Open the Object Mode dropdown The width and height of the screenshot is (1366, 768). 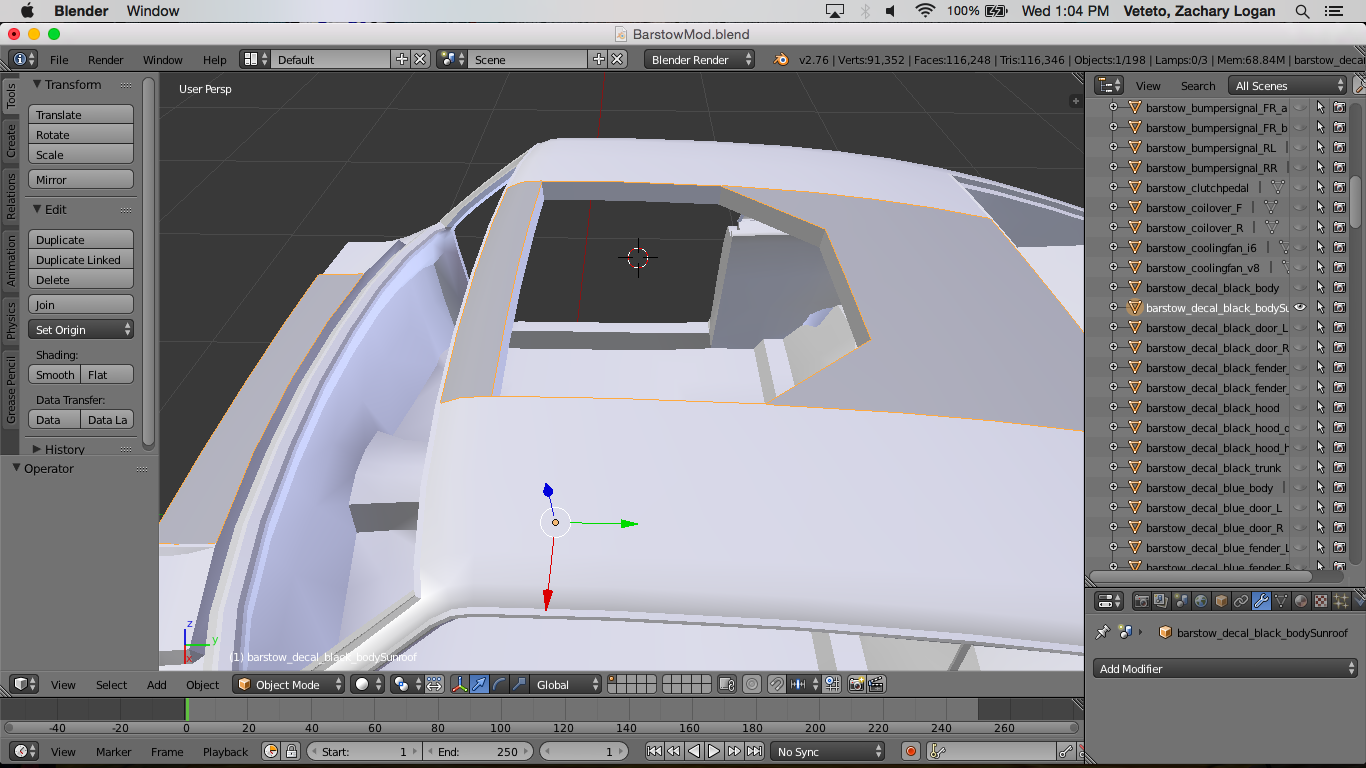pos(289,684)
